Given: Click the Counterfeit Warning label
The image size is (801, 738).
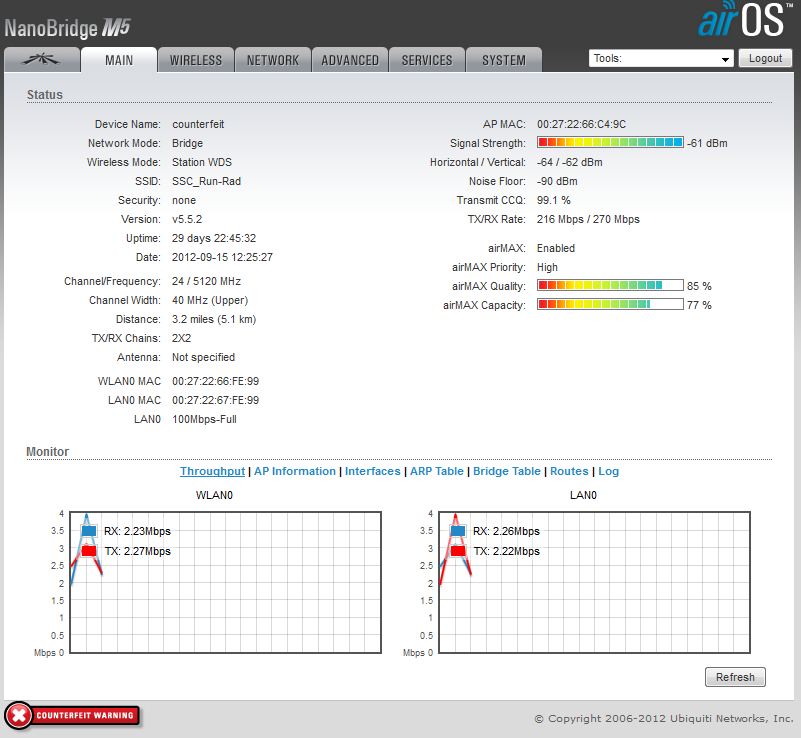Looking at the screenshot, I should [x=85, y=716].
